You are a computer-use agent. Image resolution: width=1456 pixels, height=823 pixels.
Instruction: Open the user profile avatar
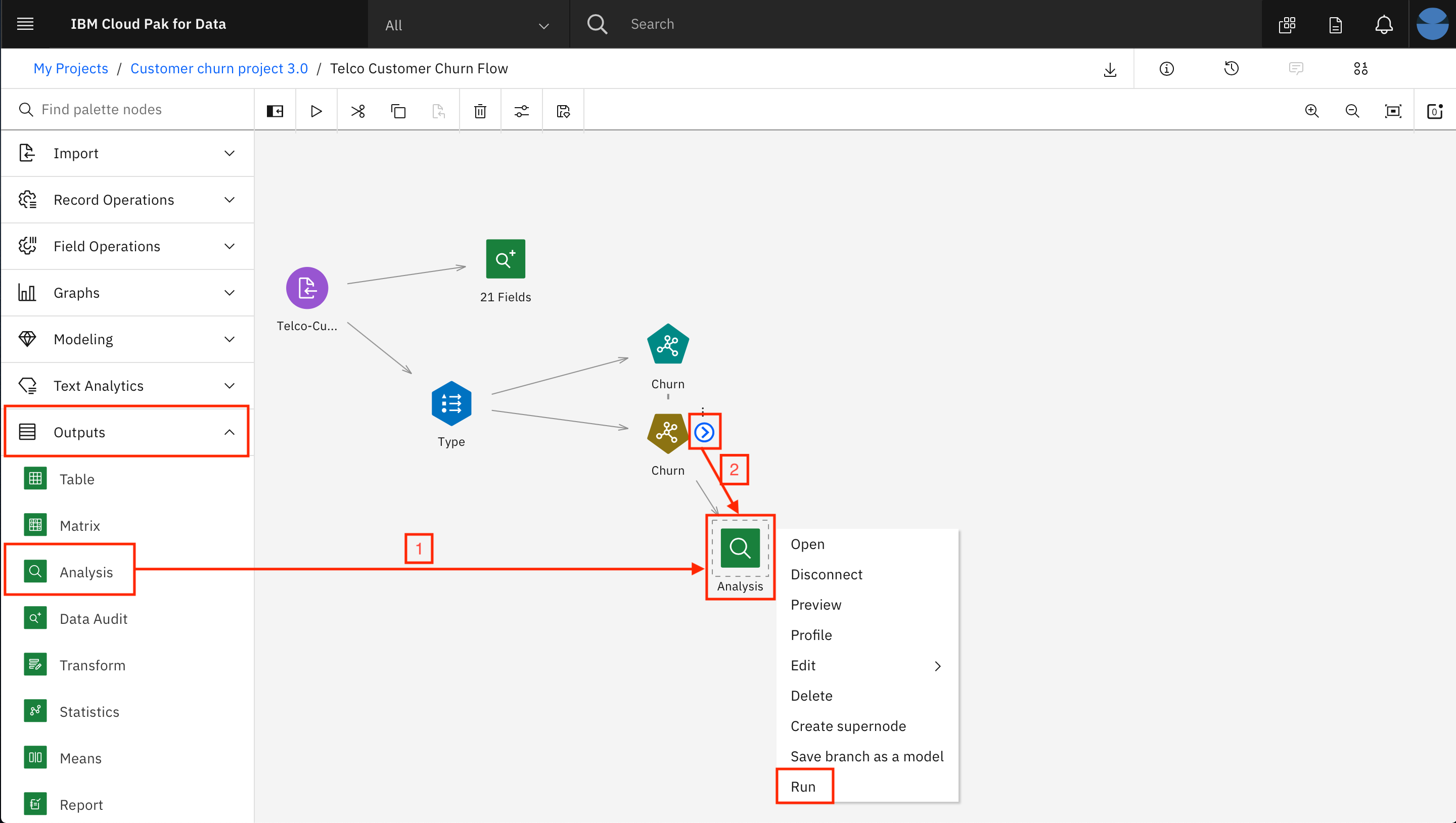point(1432,24)
